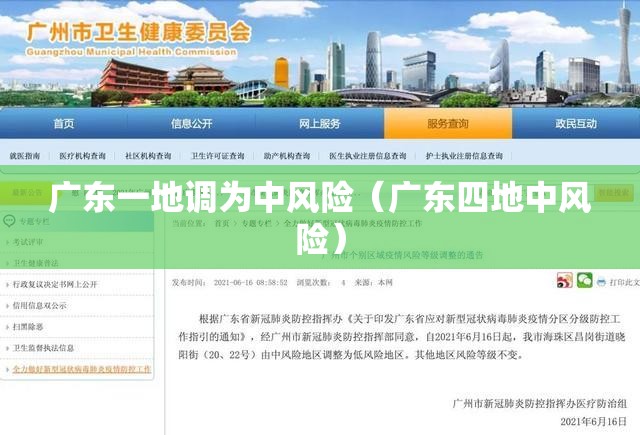Click the 来源：本网 source text
640x435 pixels.
[373, 282]
